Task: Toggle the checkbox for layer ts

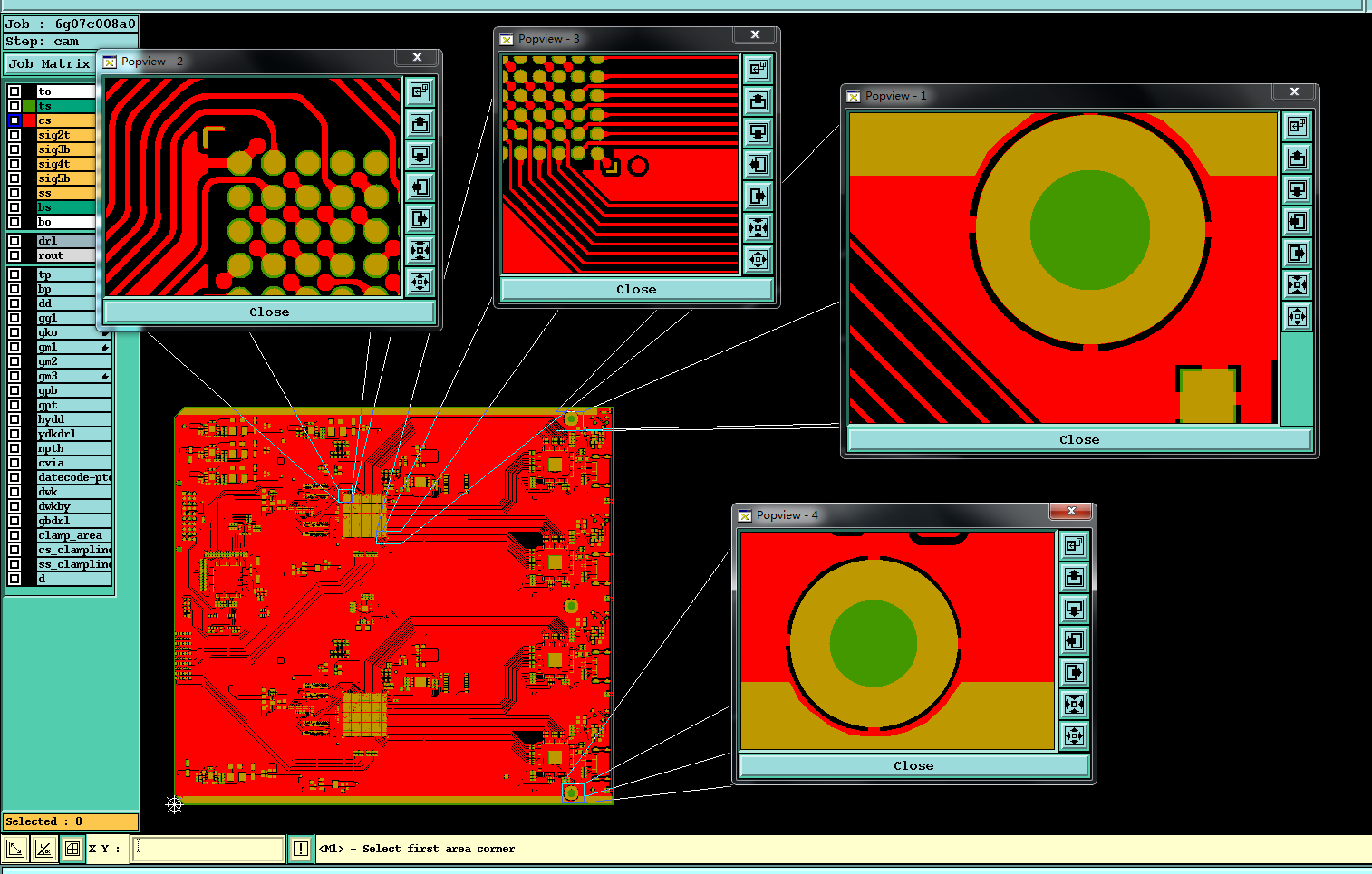Action: tap(14, 106)
